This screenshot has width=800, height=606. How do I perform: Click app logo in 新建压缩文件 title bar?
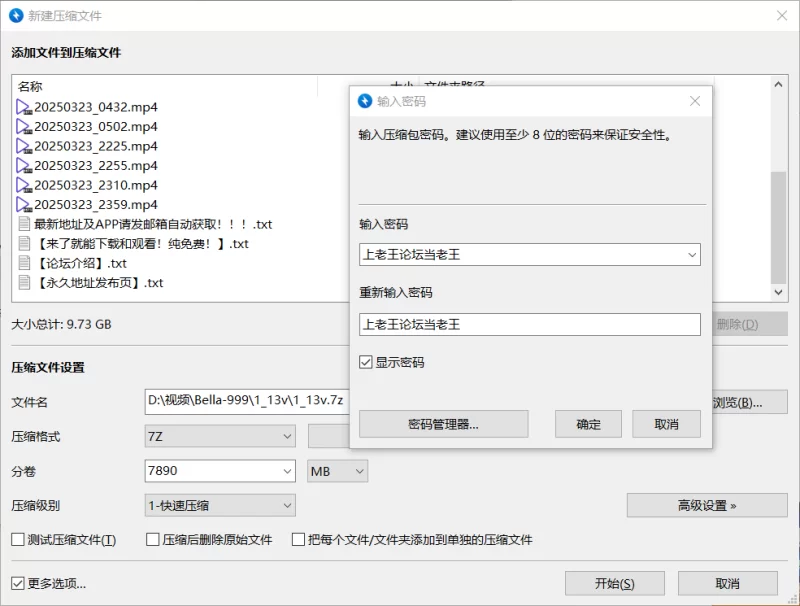pos(16,15)
